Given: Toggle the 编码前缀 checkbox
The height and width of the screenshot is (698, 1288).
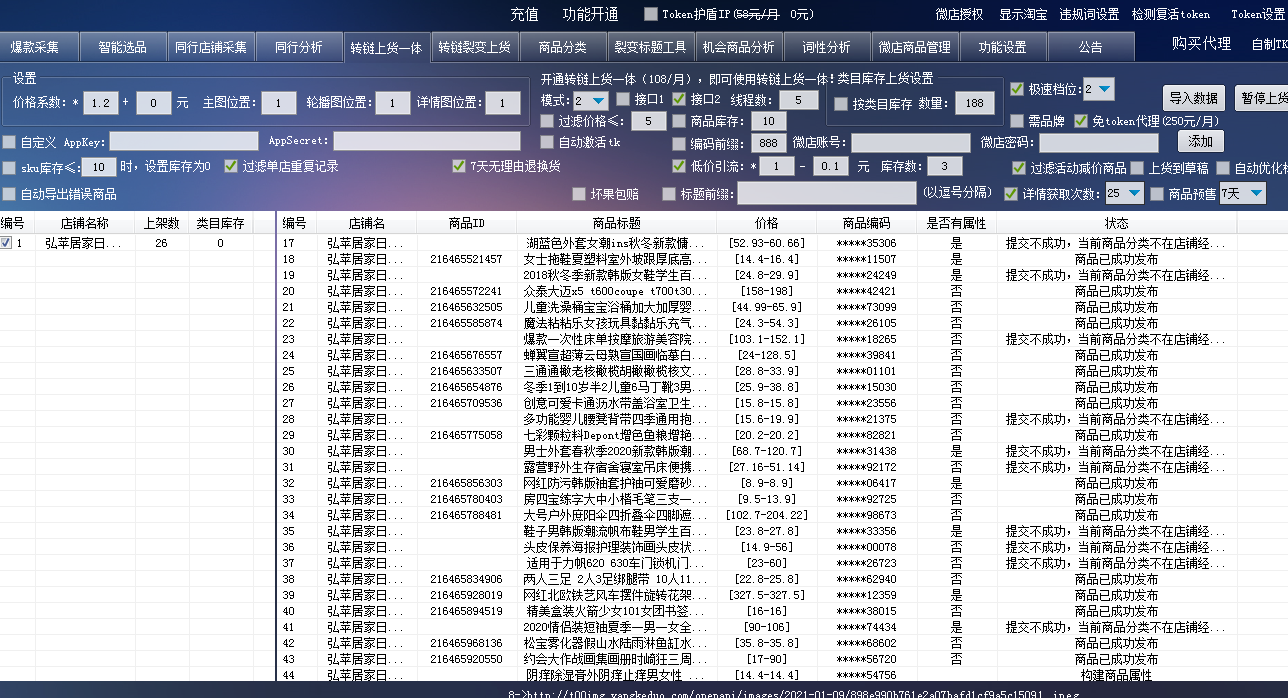Looking at the screenshot, I should click(678, 142).
